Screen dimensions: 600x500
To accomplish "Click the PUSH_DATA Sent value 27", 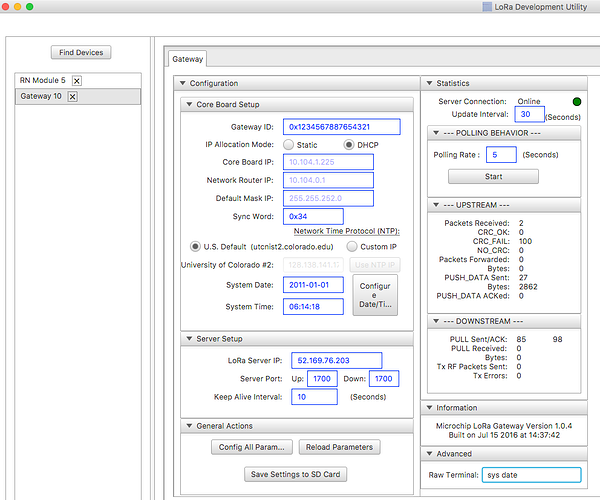I will pyautogui.click(x=523, y=277).
